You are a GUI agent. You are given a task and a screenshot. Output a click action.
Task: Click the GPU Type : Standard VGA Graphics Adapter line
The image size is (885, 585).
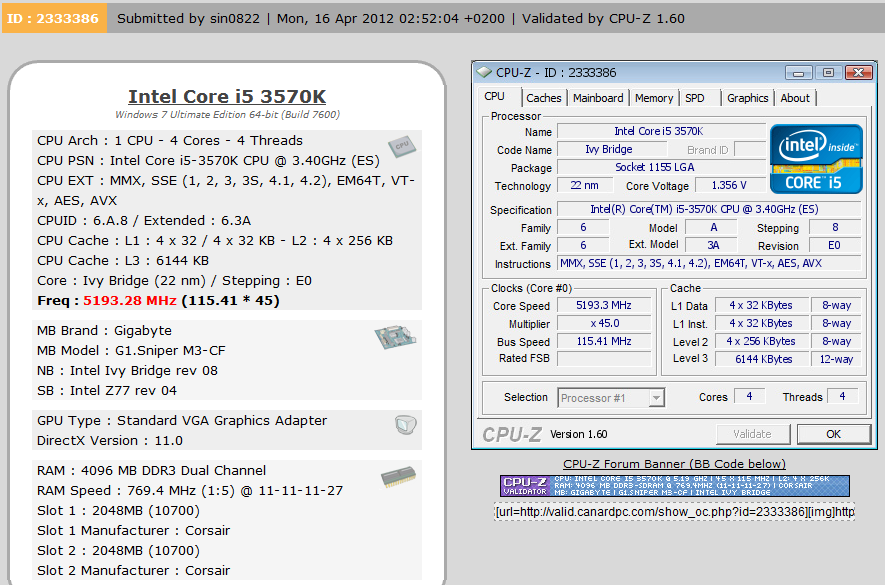click(182, 421)
